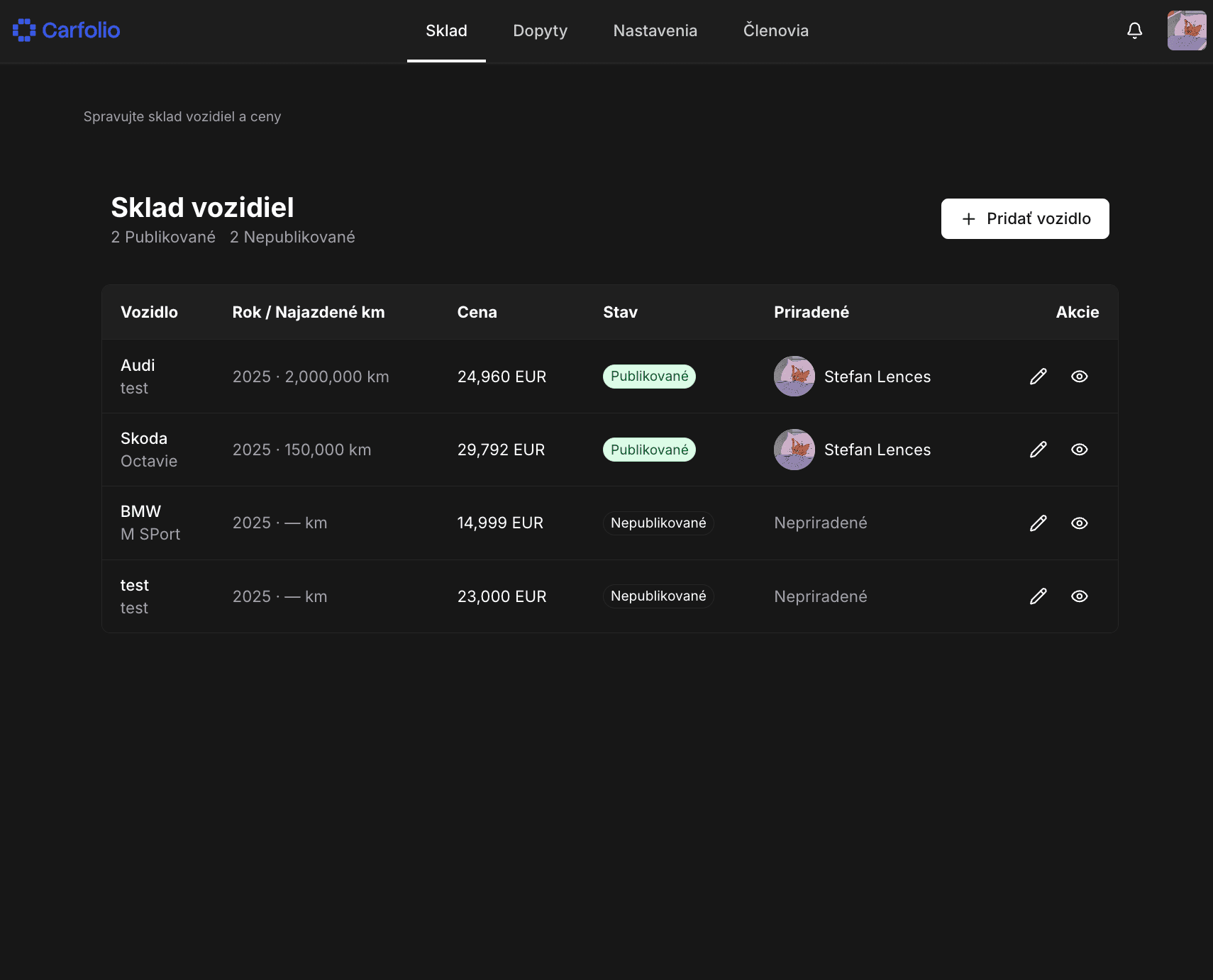Click Nepublikované status badge for BMW
The height and width of the screenshot is (980, 1213).
[658, 523]
